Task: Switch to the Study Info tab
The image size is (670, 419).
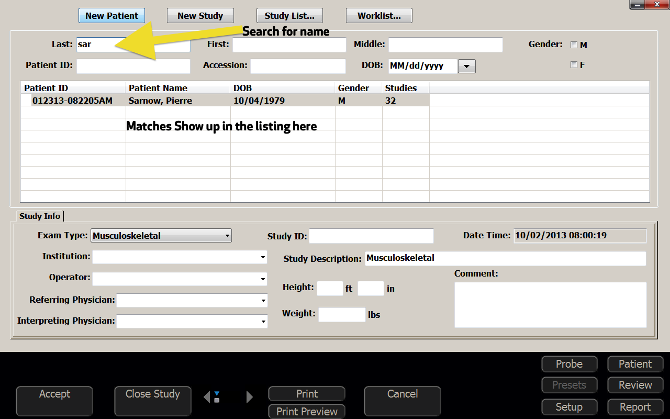Action: (x=40, y=216)
